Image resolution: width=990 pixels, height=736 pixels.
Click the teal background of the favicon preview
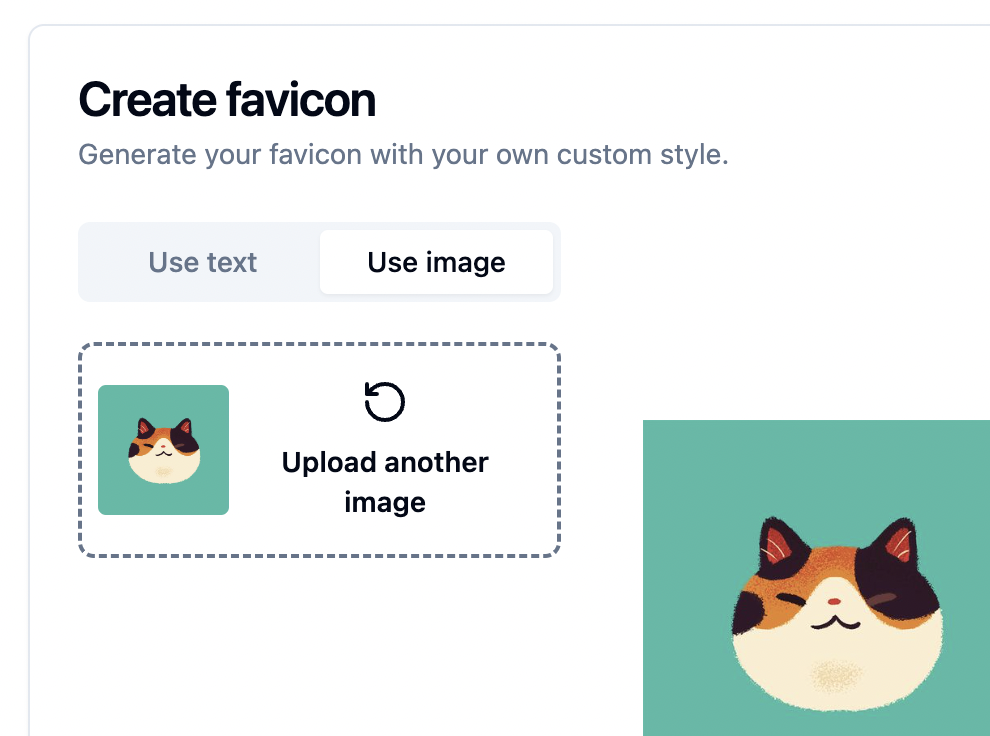coord(690,470)
